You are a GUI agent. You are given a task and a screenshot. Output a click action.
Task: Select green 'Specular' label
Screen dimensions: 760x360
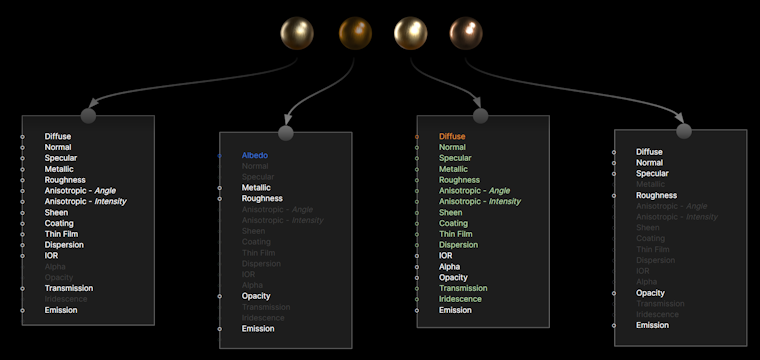[x=455, y=158]
